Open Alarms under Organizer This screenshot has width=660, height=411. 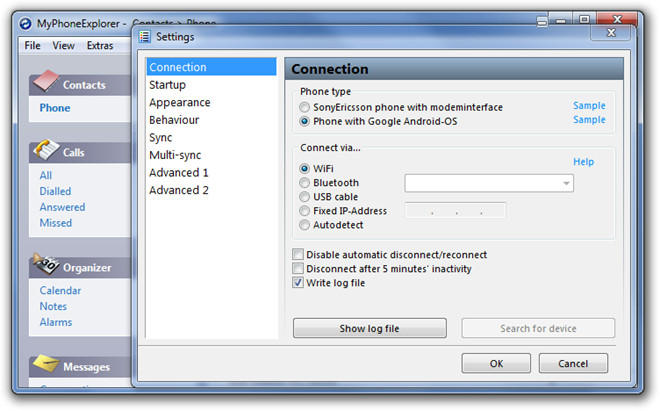[x=56, y=322]
